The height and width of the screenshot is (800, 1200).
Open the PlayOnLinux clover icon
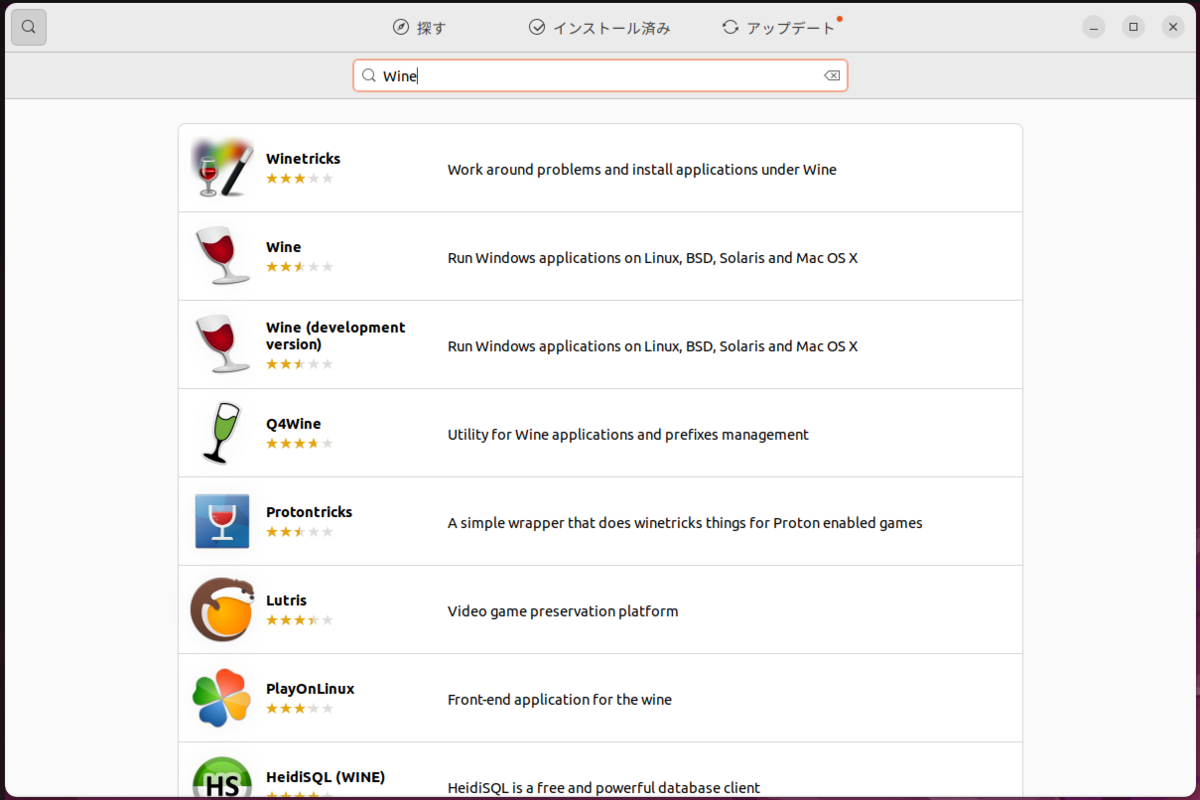221,698
